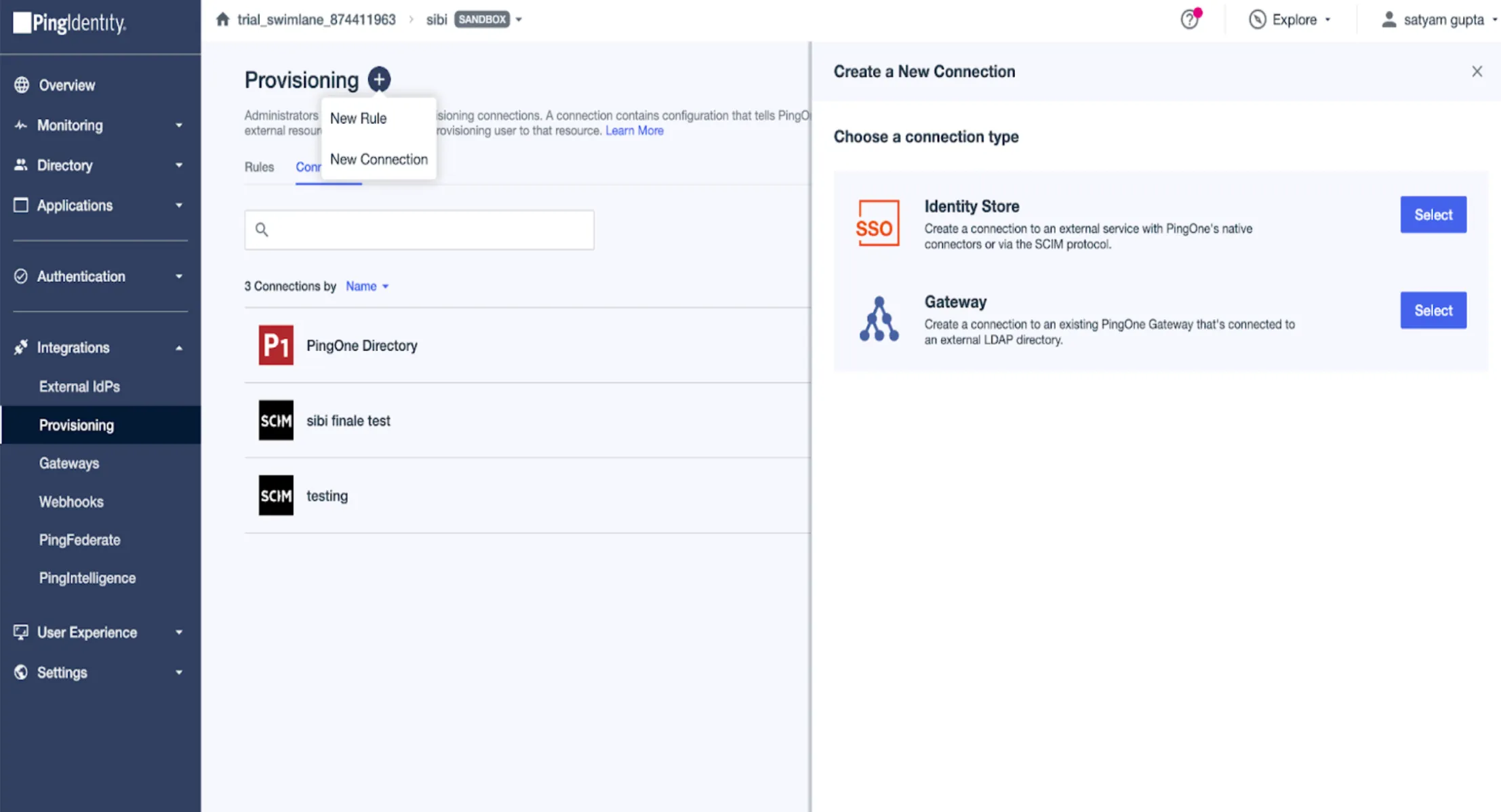Click the Identity Store SSO icon
The height and width of the screenshot is (812, 1501).
(x=878, y=222)
